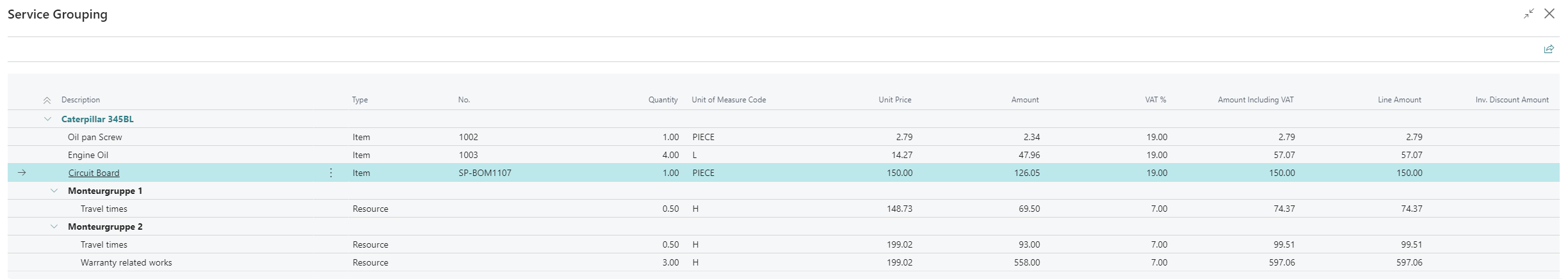Collapse the dialog with the shrink arrows icon
Image resolution: width=1568 pixels, height=279 pixels.
(x=1529, y=13)
